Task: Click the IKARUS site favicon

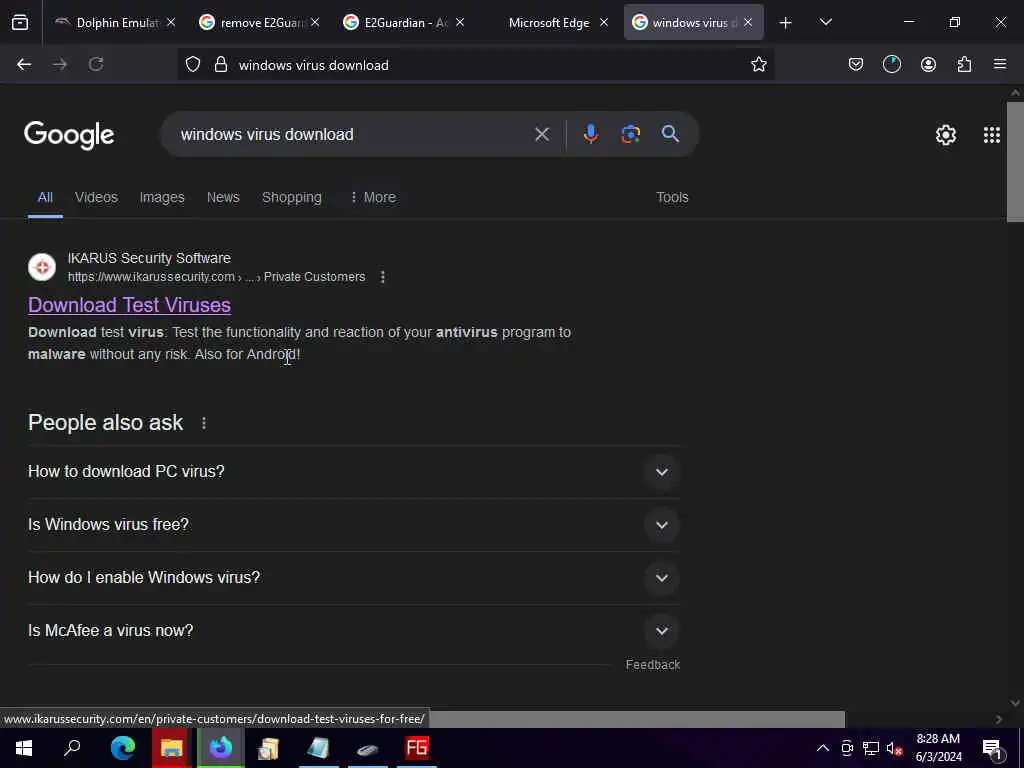Action: point(42,267)
